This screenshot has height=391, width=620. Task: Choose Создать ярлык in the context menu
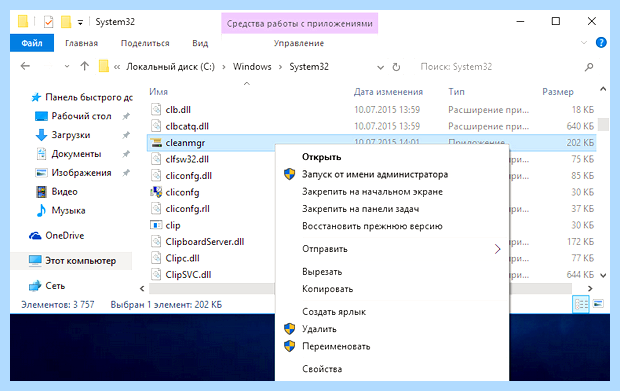click(391, 312)
